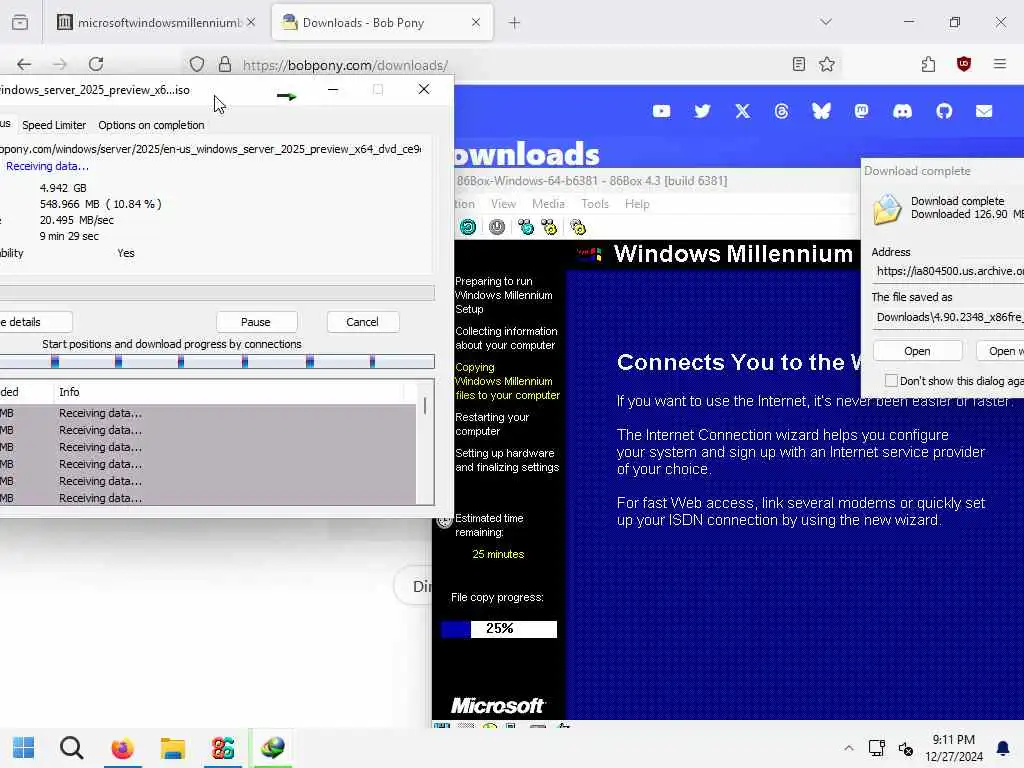Image resolution: width=1024 pixels, height=768 pixels.
Task: Open the Firefox hamburger application menu
Action: [x=1000, y=64]
